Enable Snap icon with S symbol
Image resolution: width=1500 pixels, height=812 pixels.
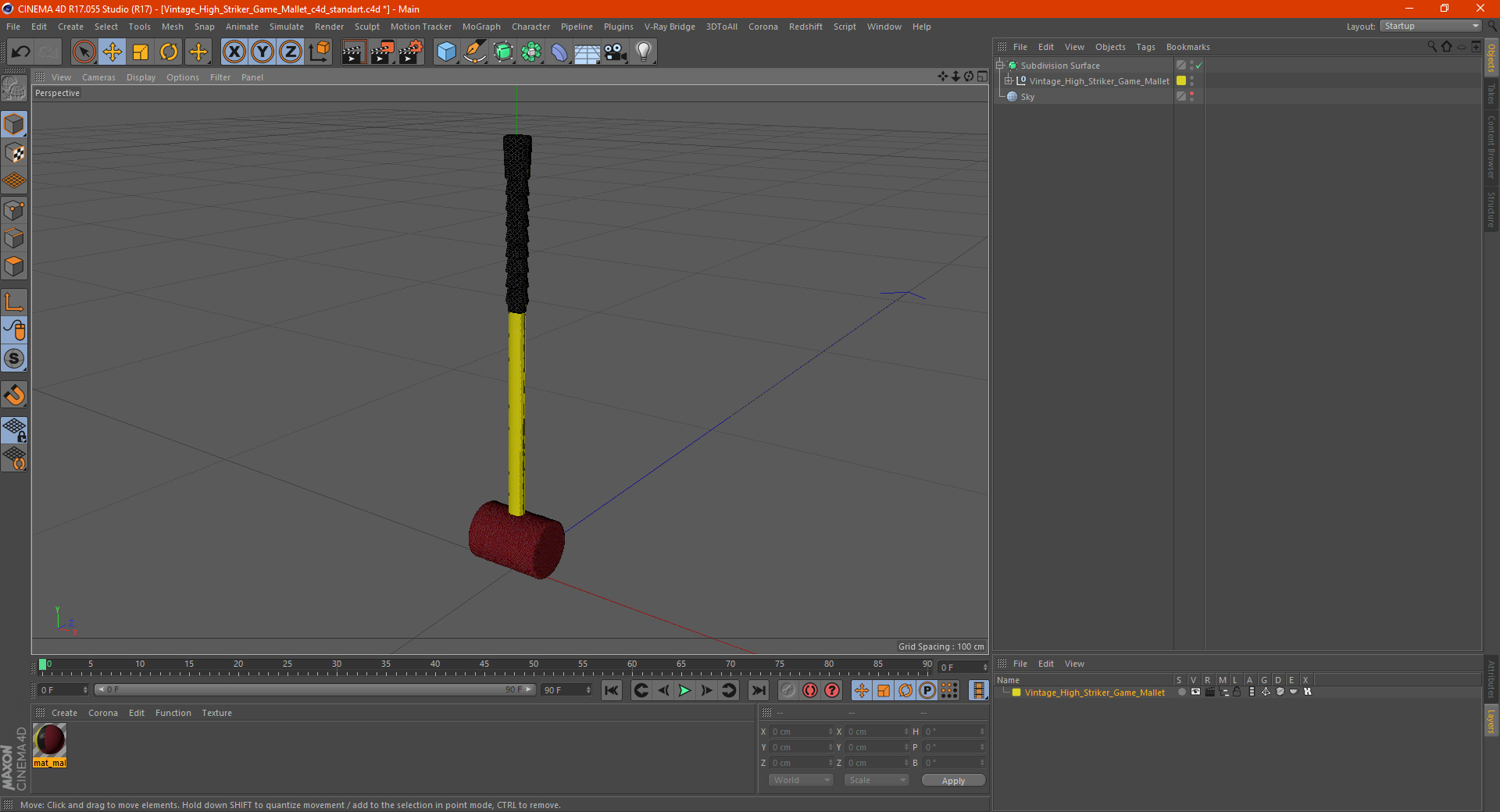(14, 359)
